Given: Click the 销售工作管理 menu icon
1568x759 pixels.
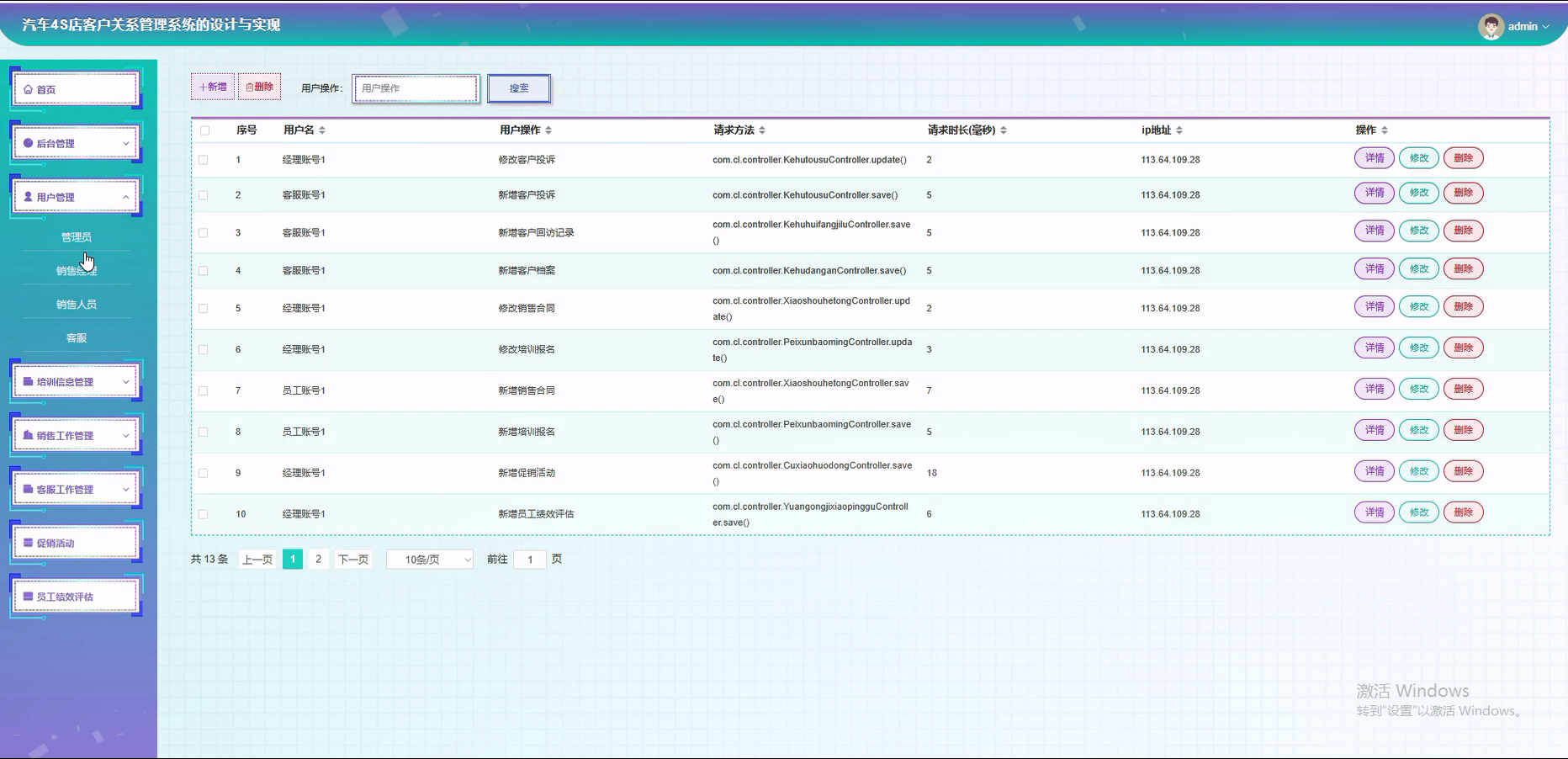Looking at the screenshot, I should (29, 436).
